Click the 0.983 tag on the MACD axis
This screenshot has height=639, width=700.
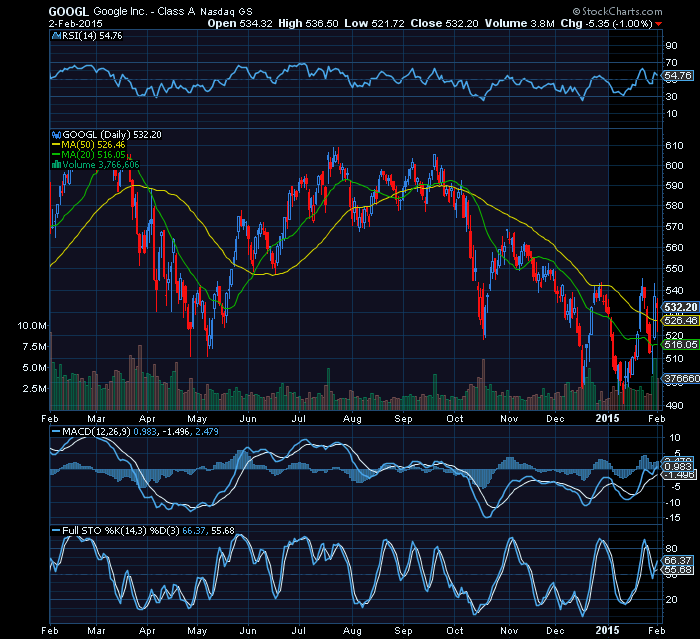pos(679,467)
